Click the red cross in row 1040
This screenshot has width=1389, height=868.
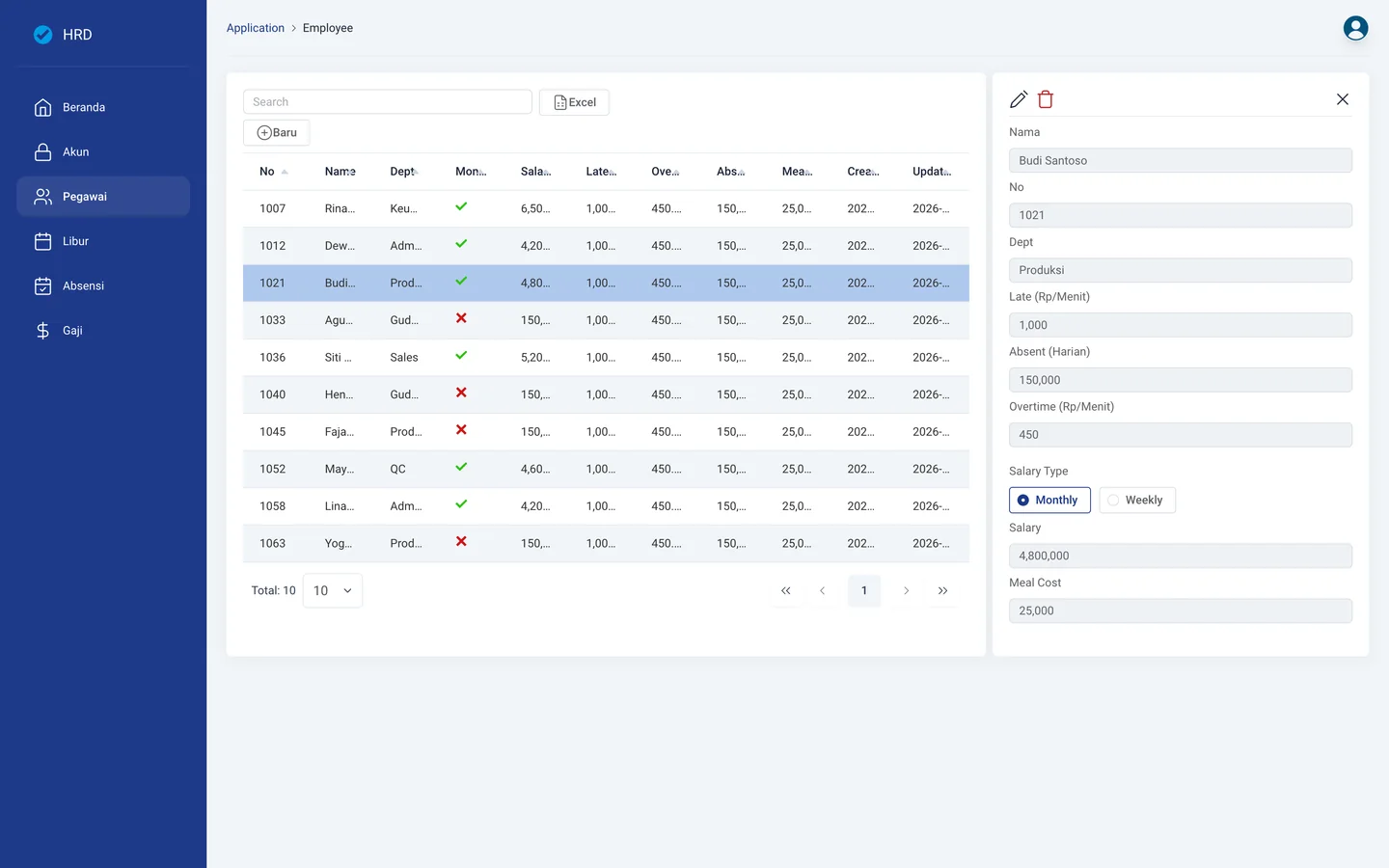coord(461,393)
